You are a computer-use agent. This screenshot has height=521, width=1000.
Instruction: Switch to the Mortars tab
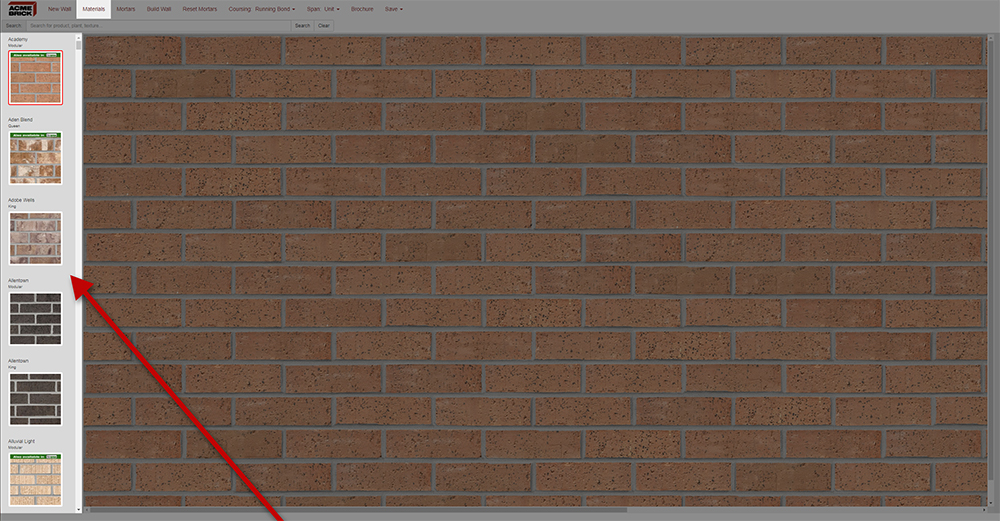[126, 8]
